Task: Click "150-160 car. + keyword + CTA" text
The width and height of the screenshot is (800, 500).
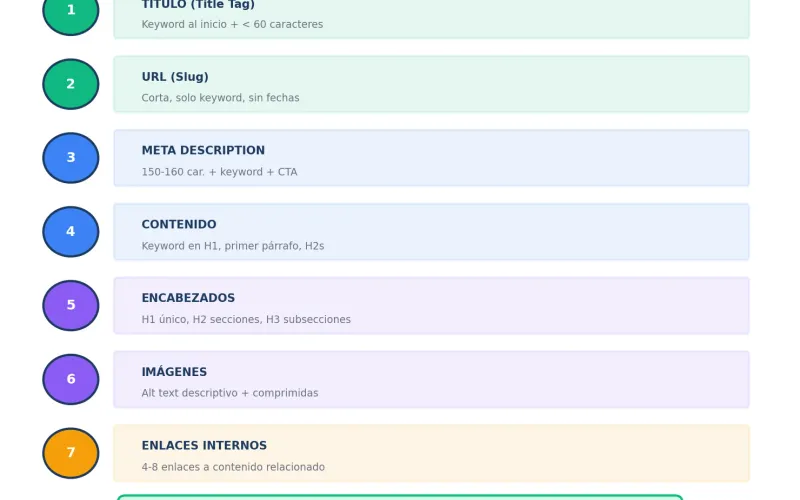Action: (219, 172)
